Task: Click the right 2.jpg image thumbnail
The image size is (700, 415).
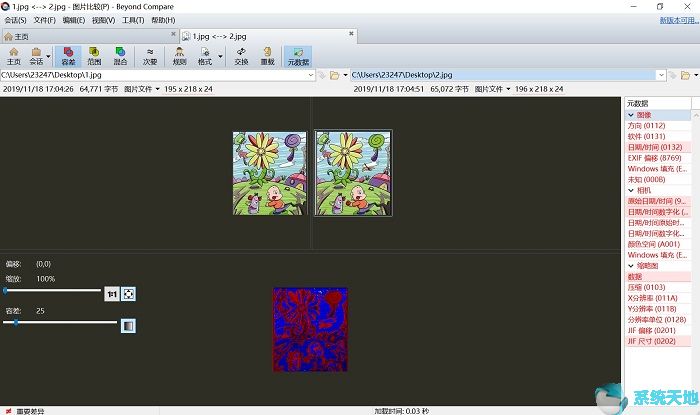Action: tap(353, 173)
